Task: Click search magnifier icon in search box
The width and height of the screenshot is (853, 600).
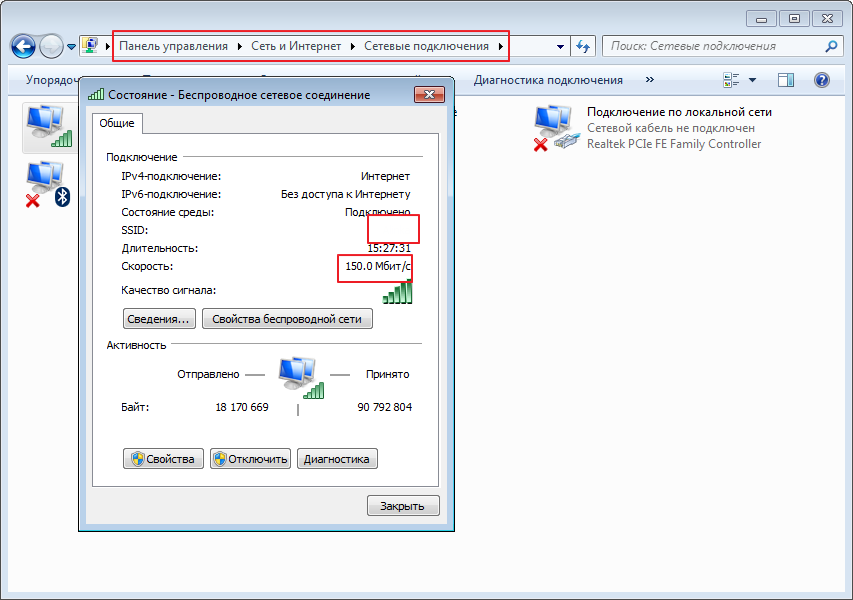Action: click(x=830, y=46)
